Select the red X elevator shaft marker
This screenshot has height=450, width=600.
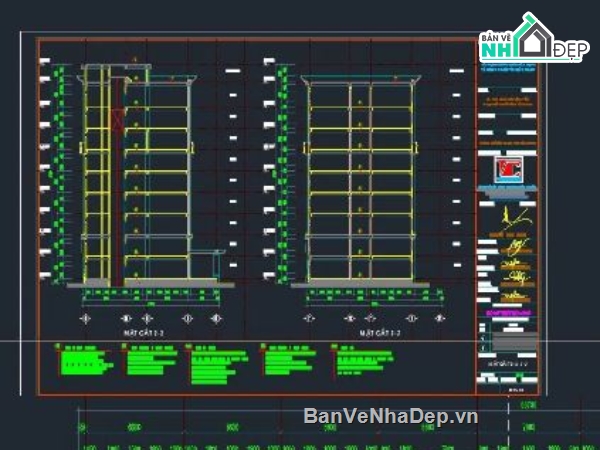coord(118,119)
